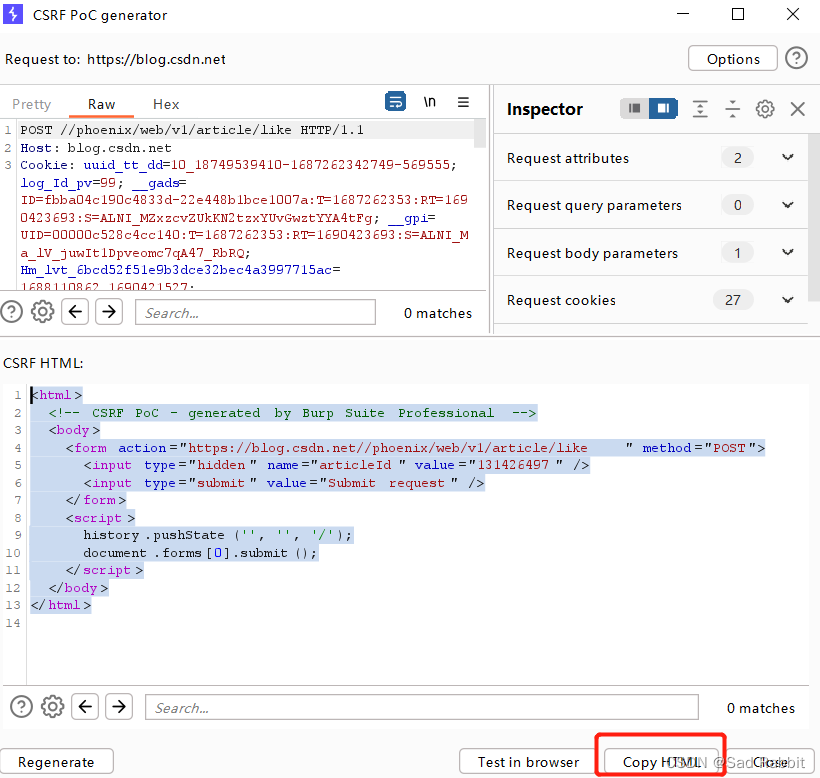Click 'Request cookies' label
Screen dimensions: 820x778
point(561,300)
